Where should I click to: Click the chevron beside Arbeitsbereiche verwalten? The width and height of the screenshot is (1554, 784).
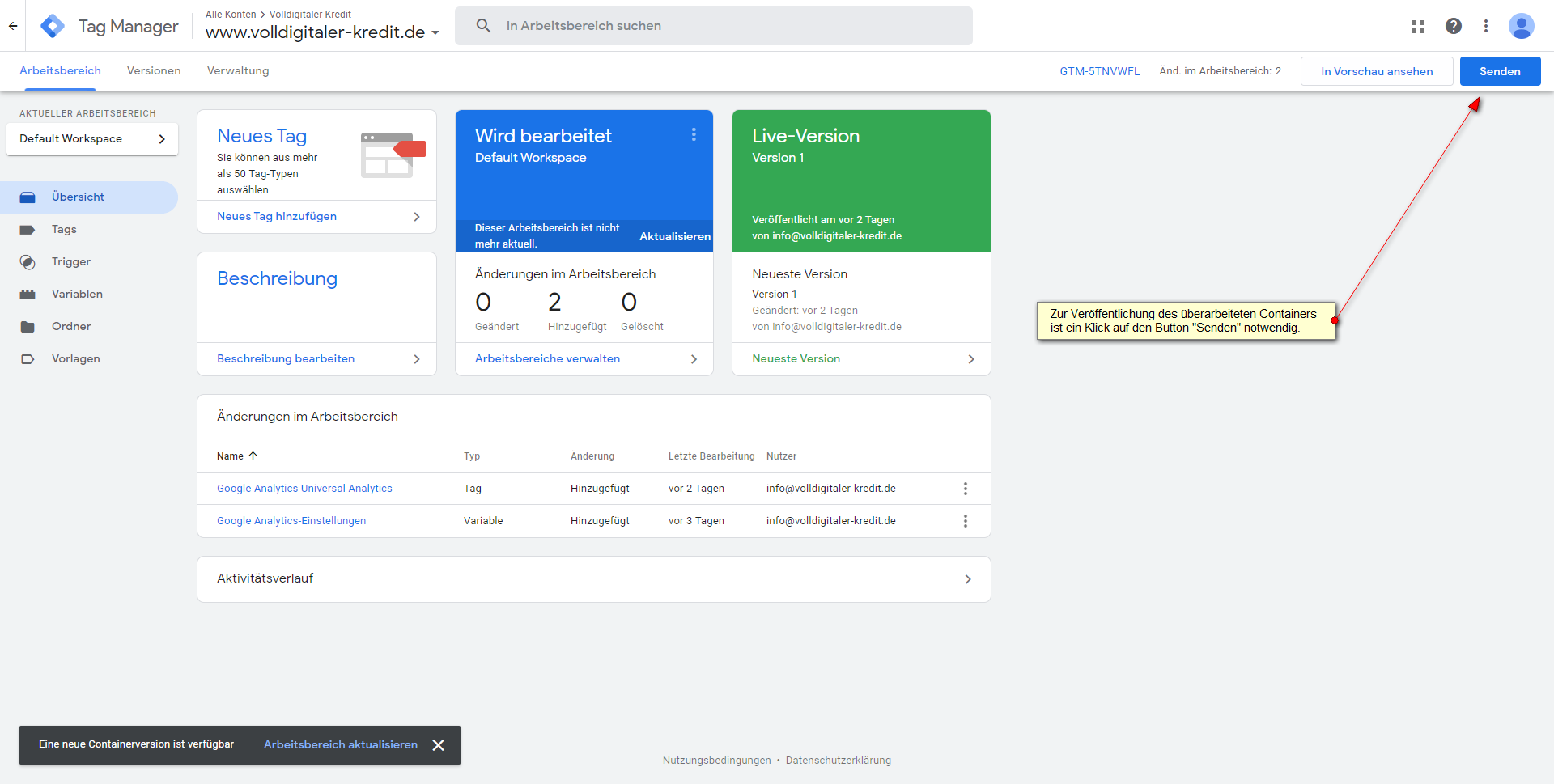[x=694, y=359]
